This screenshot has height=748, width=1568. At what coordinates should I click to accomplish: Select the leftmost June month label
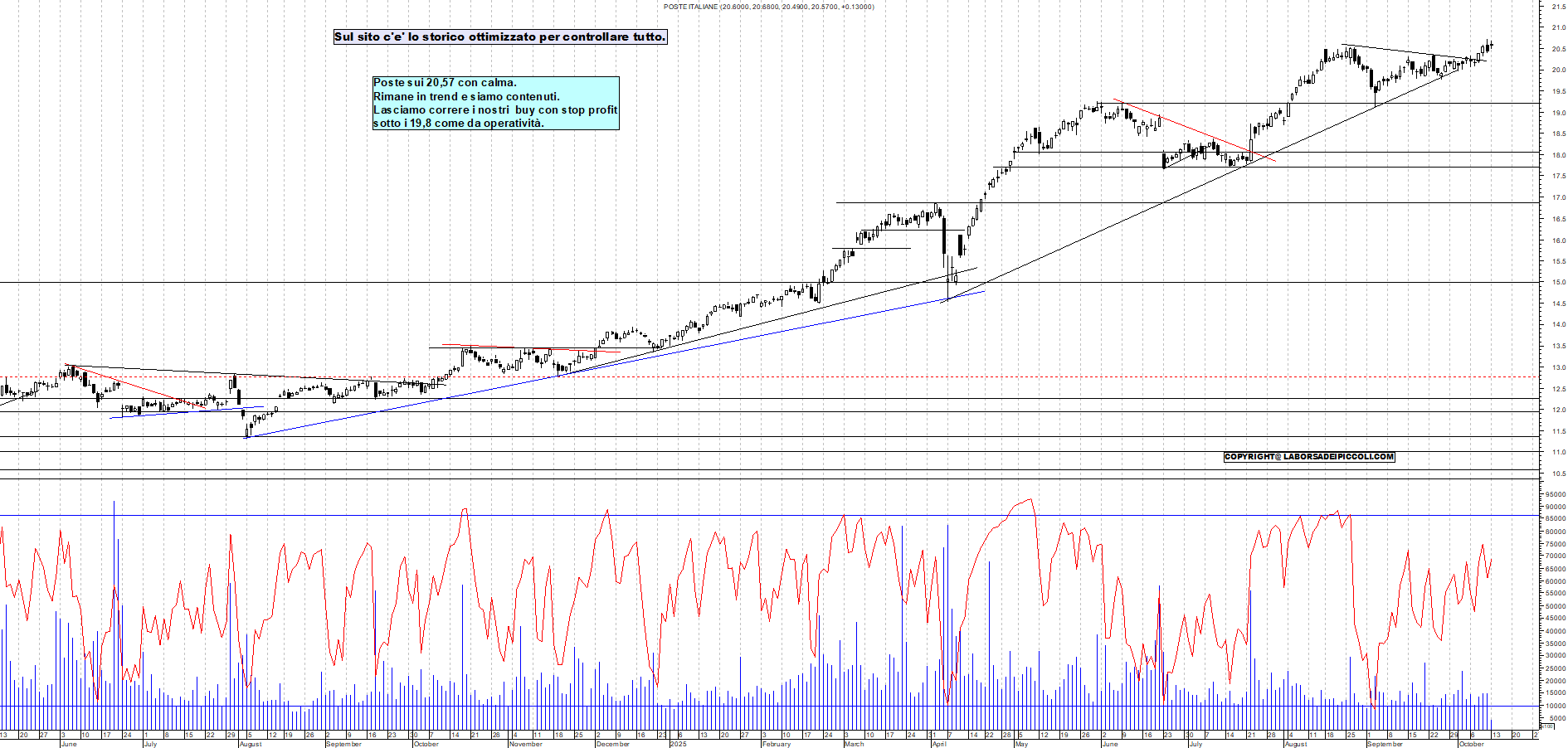pyautogui.click(x=69, y=744)
